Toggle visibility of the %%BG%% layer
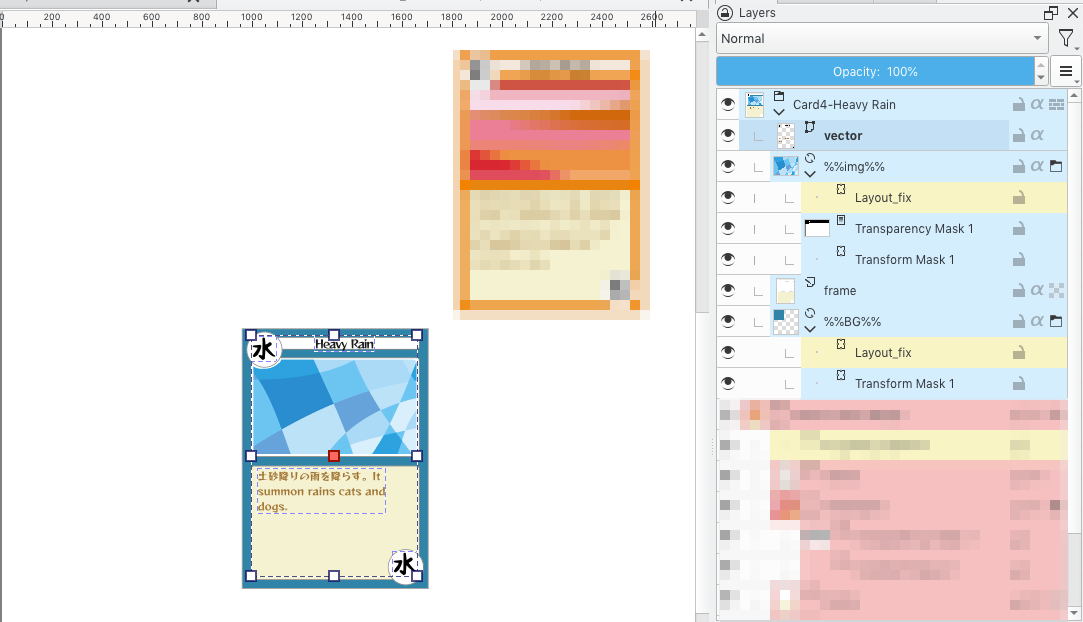 [728, 322]
